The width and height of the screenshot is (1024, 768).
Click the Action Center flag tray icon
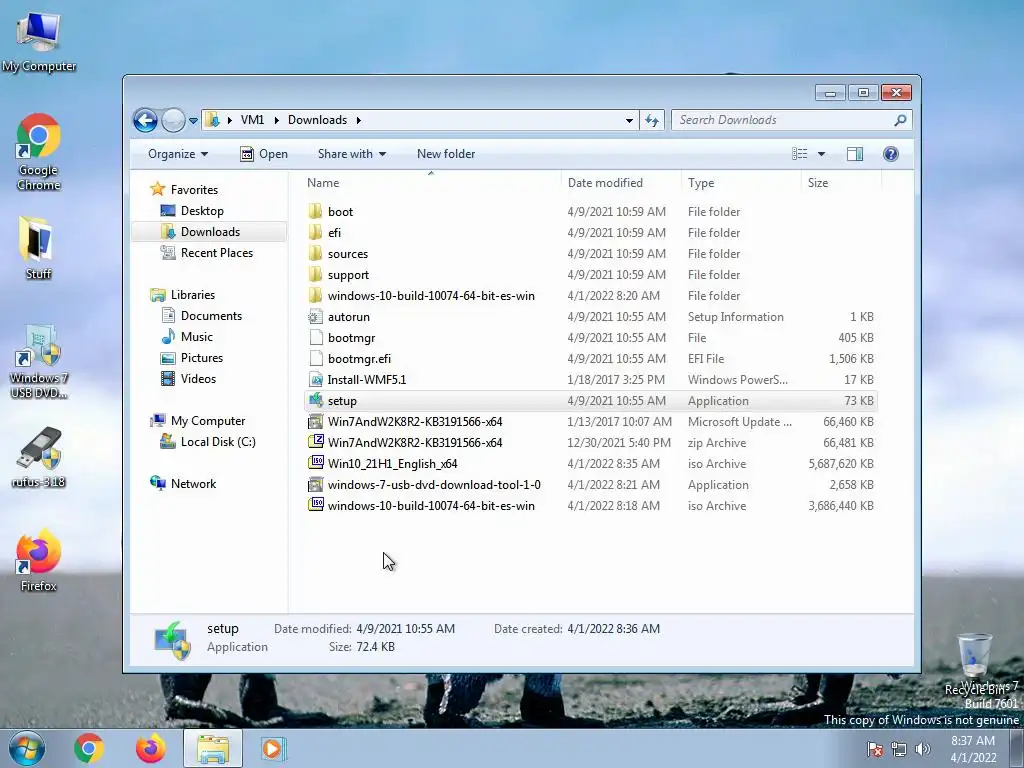click(x=875, y=749)
